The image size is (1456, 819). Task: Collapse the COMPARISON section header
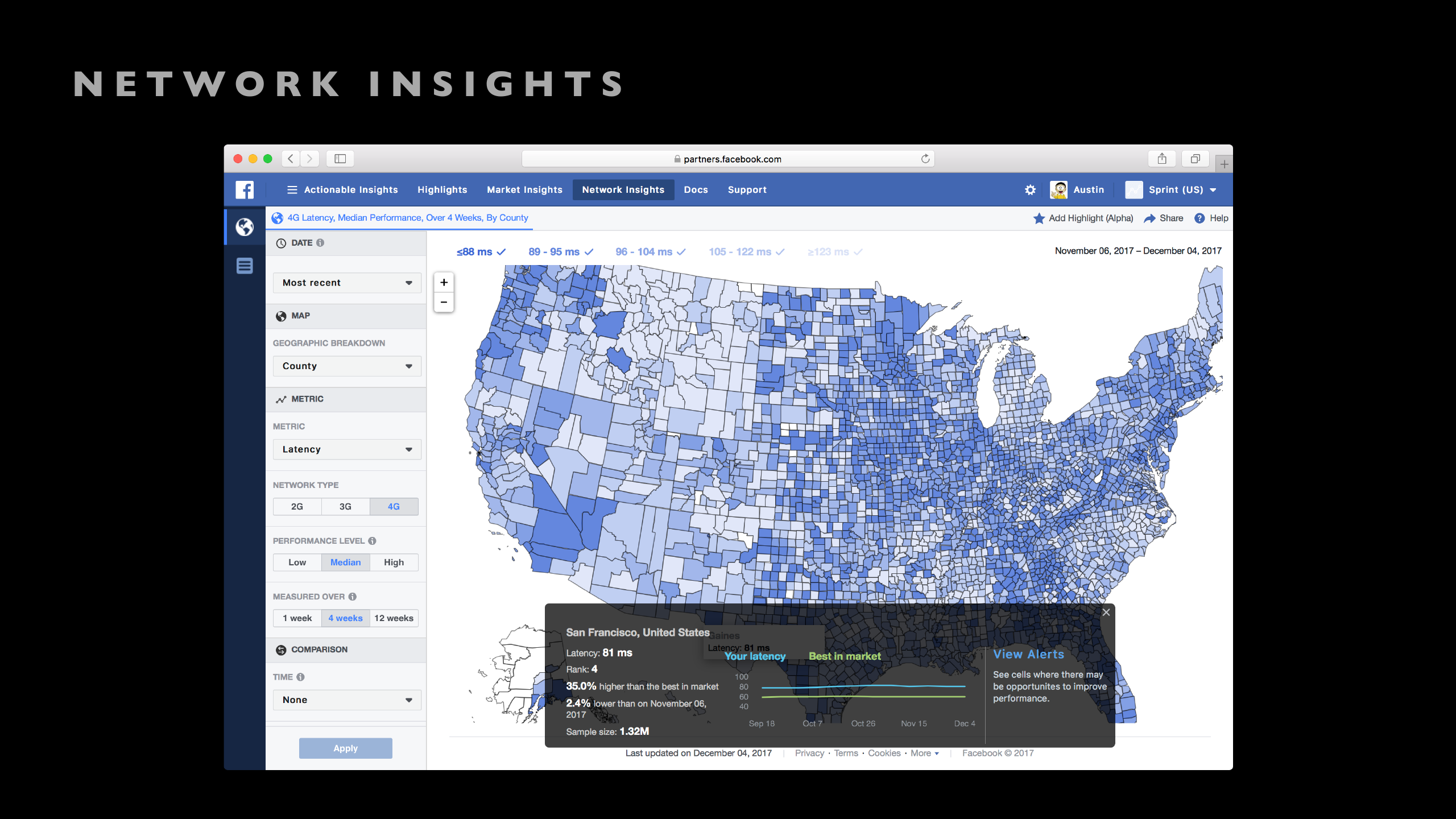(346, 650)
